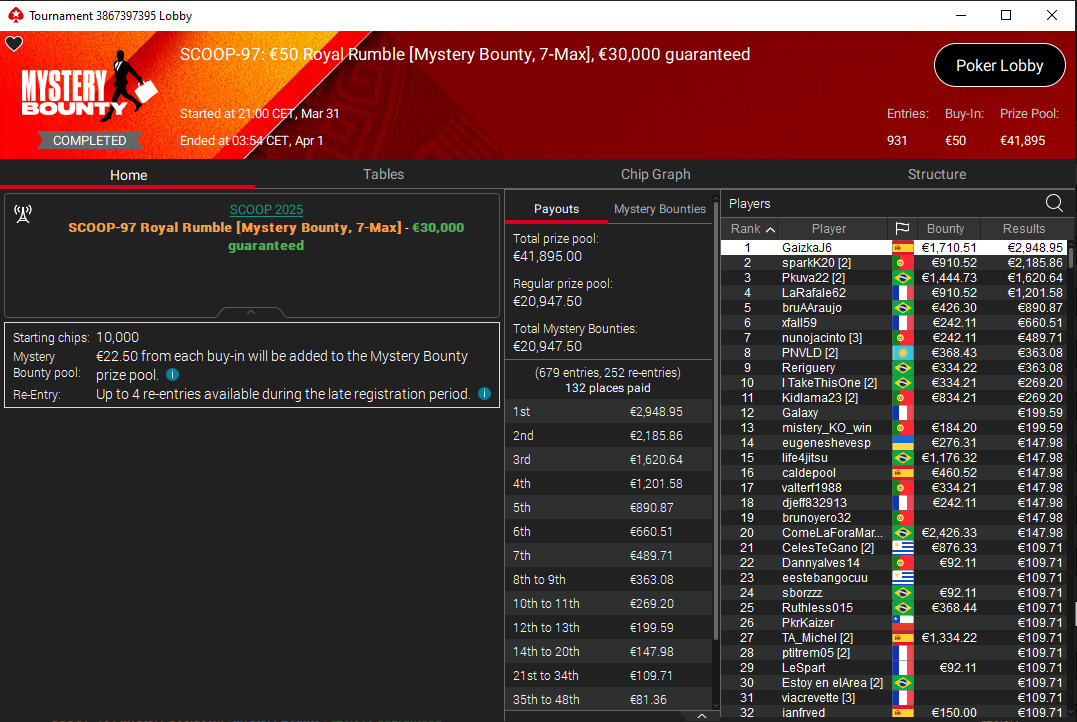This screenshot has width=1077, height=722.
Task: Click the Total Mystery Bounties amount
Action: coord(547,346)
